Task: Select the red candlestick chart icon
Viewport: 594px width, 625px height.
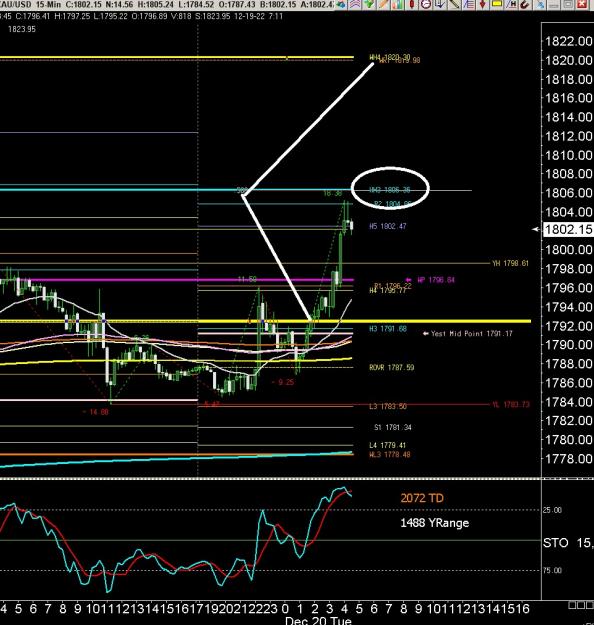Action: point(412,4)
